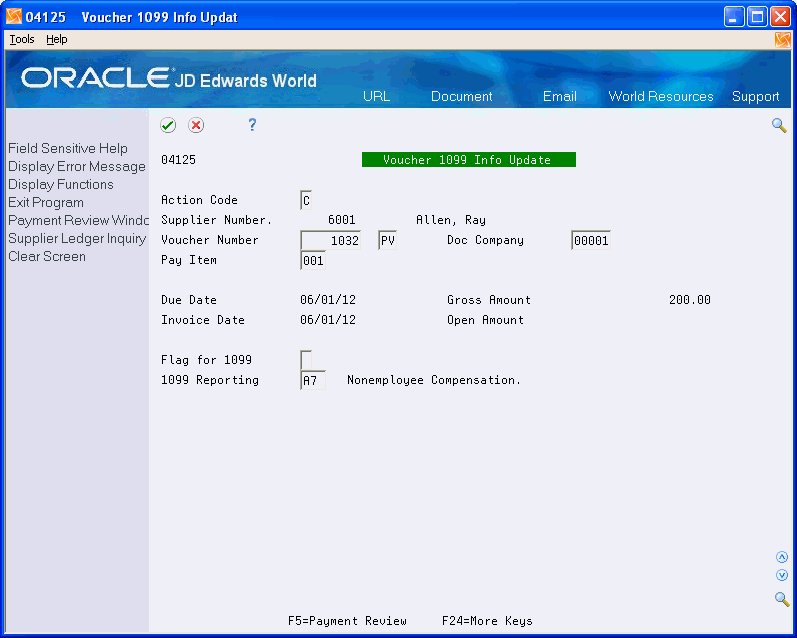The width and height of the screenshot is (797, 638).
Task: Click the green checkmark OK icon
Action: coord(168,125)
